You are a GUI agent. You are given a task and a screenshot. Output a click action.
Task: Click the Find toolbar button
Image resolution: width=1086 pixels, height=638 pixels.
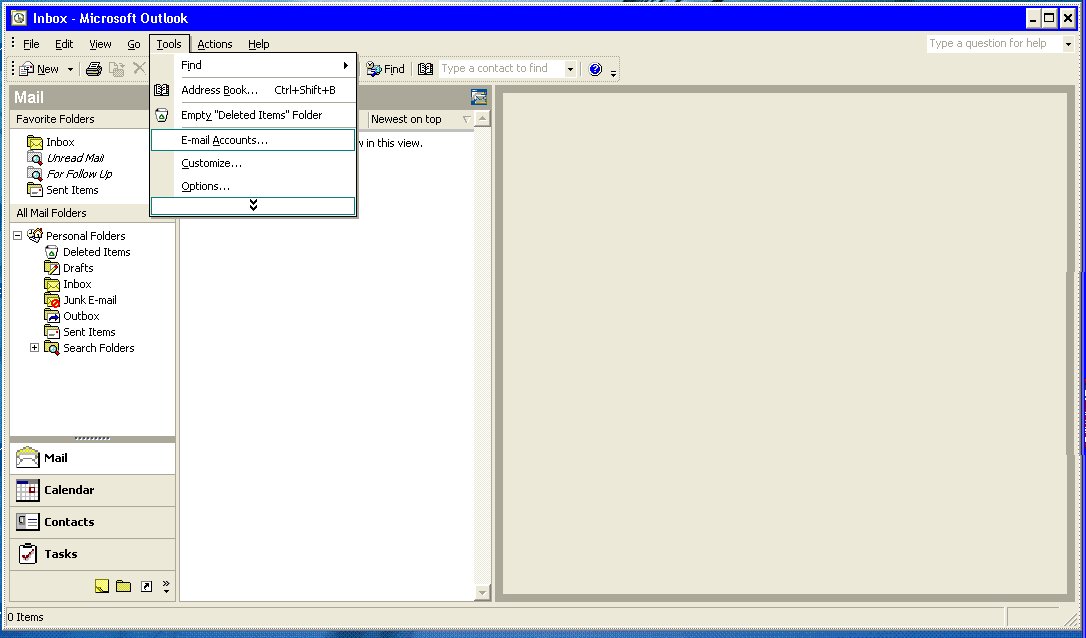386,69
